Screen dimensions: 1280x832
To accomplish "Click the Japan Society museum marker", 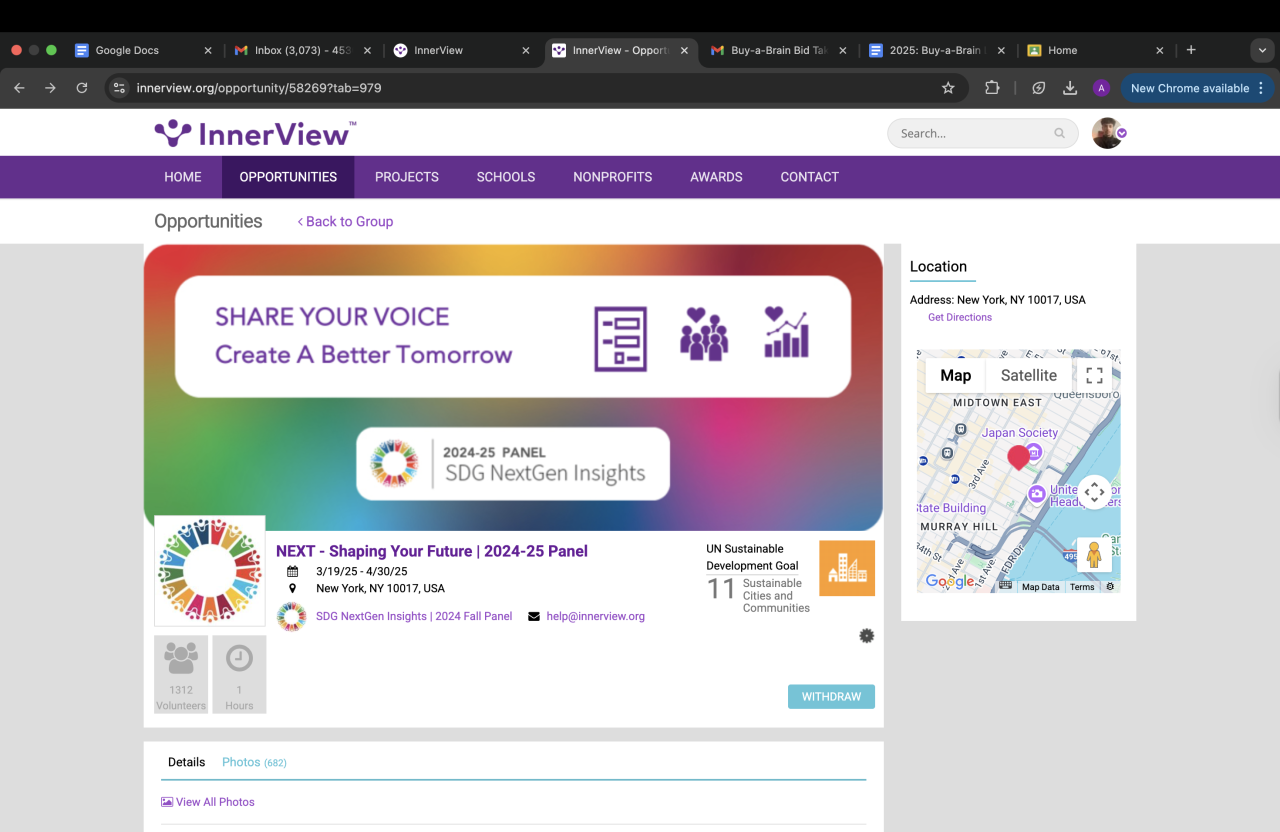I will click(x=1034, y=453).
